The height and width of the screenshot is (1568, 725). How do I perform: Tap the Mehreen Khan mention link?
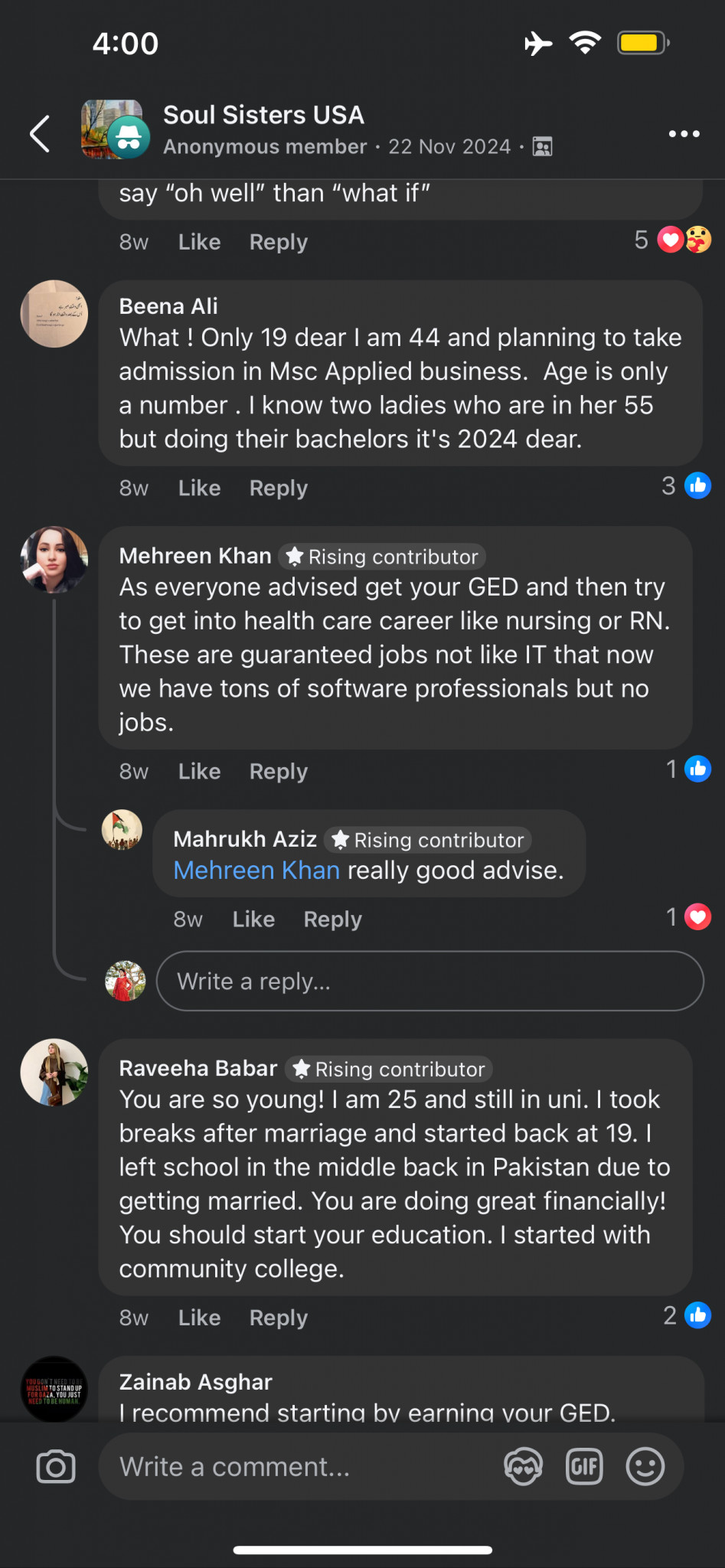(256, 871)
